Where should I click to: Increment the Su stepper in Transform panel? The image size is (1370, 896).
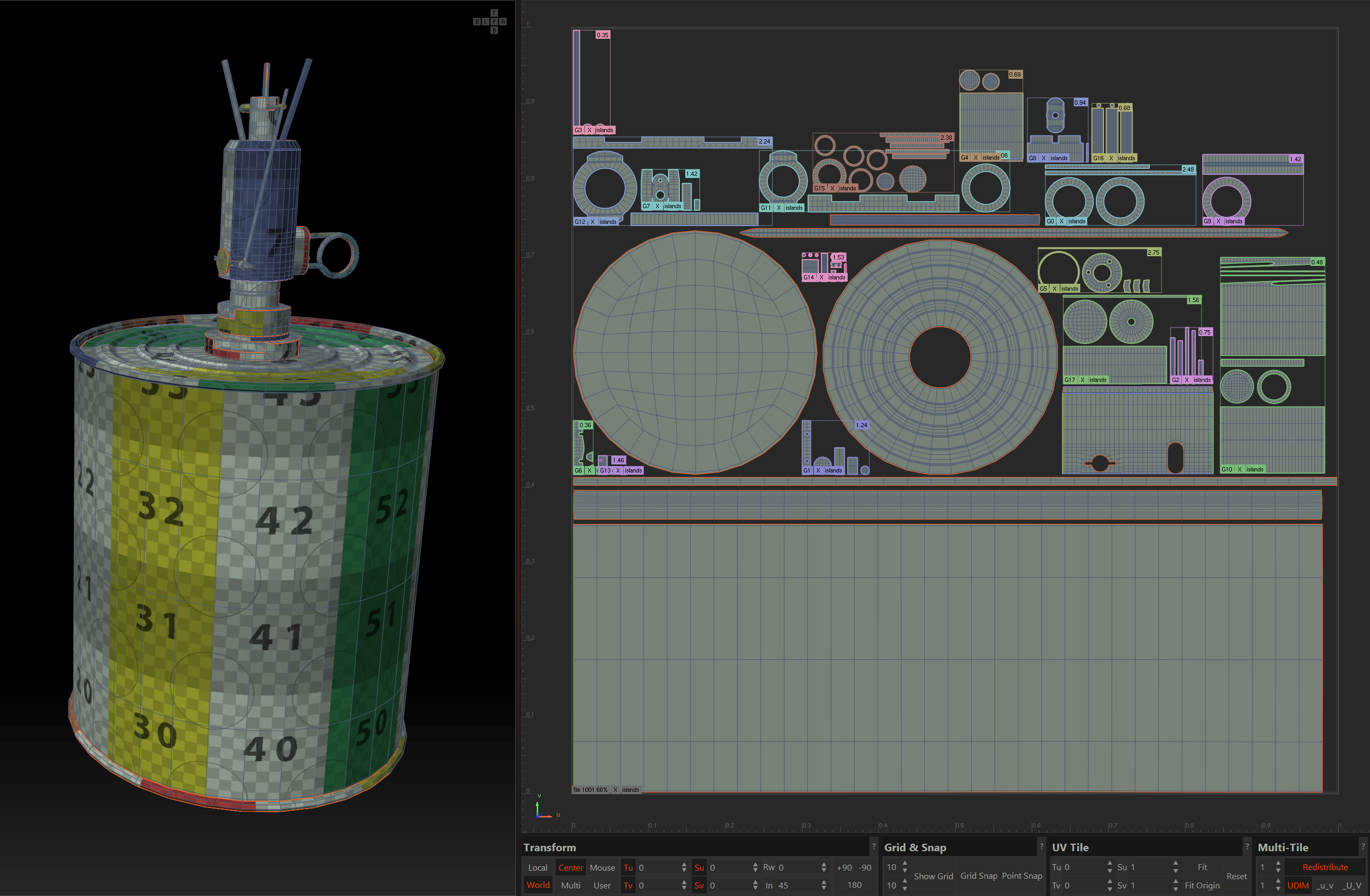pos(755,864)
